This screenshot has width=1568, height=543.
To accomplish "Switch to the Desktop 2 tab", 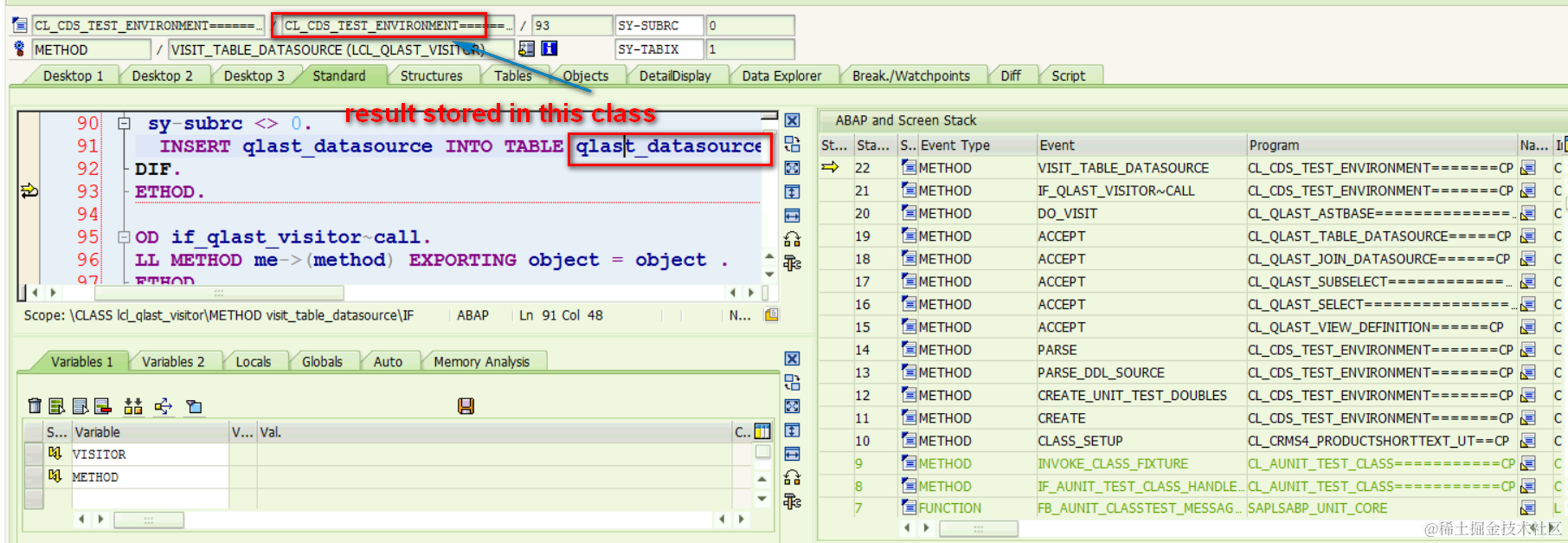I will (x=162, y=75).
